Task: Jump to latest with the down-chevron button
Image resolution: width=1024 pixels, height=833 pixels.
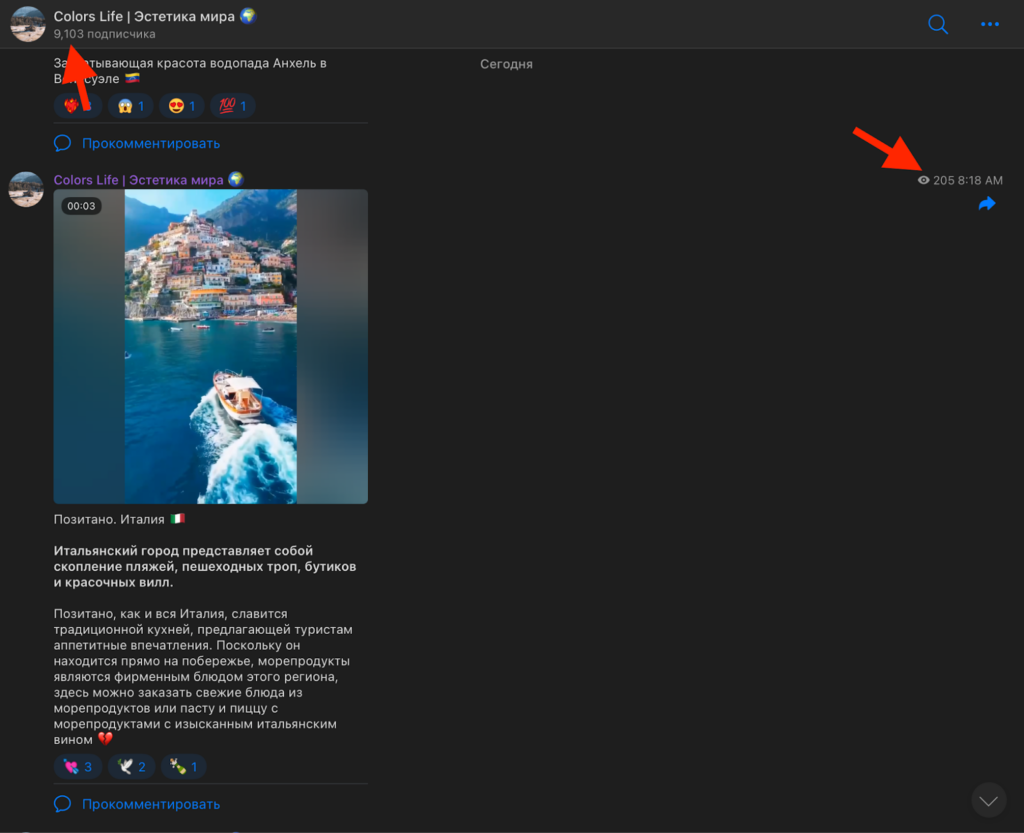Action: tap(988, 800)
